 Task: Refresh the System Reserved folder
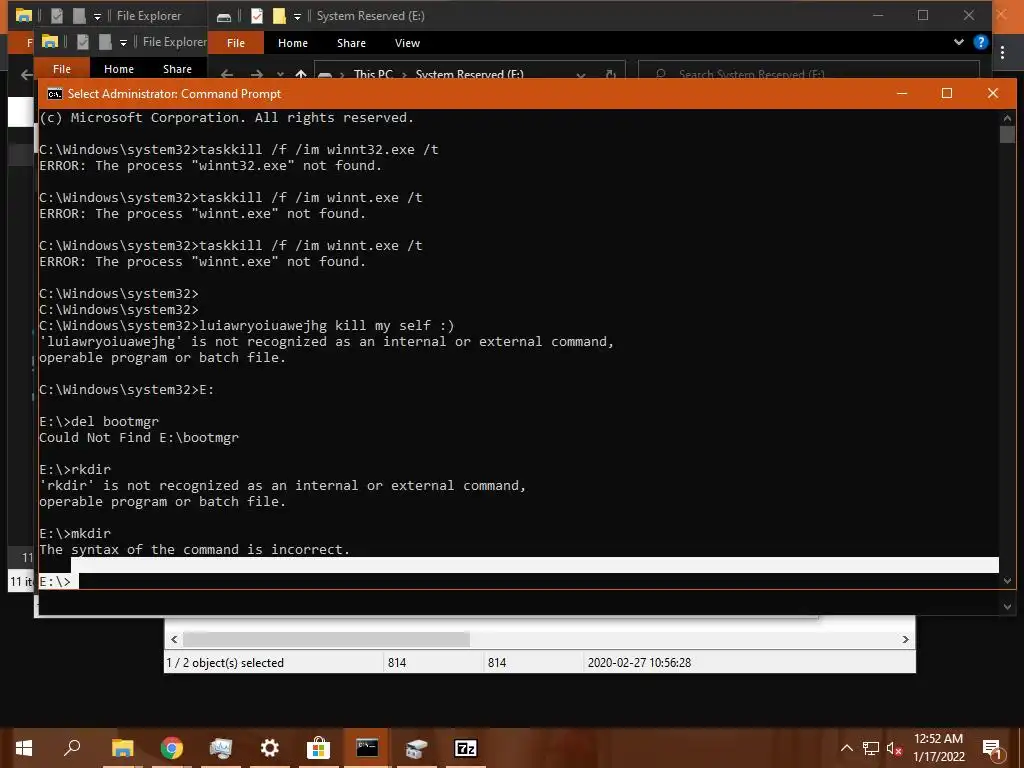pyautogui.click(x=611, y=74)
